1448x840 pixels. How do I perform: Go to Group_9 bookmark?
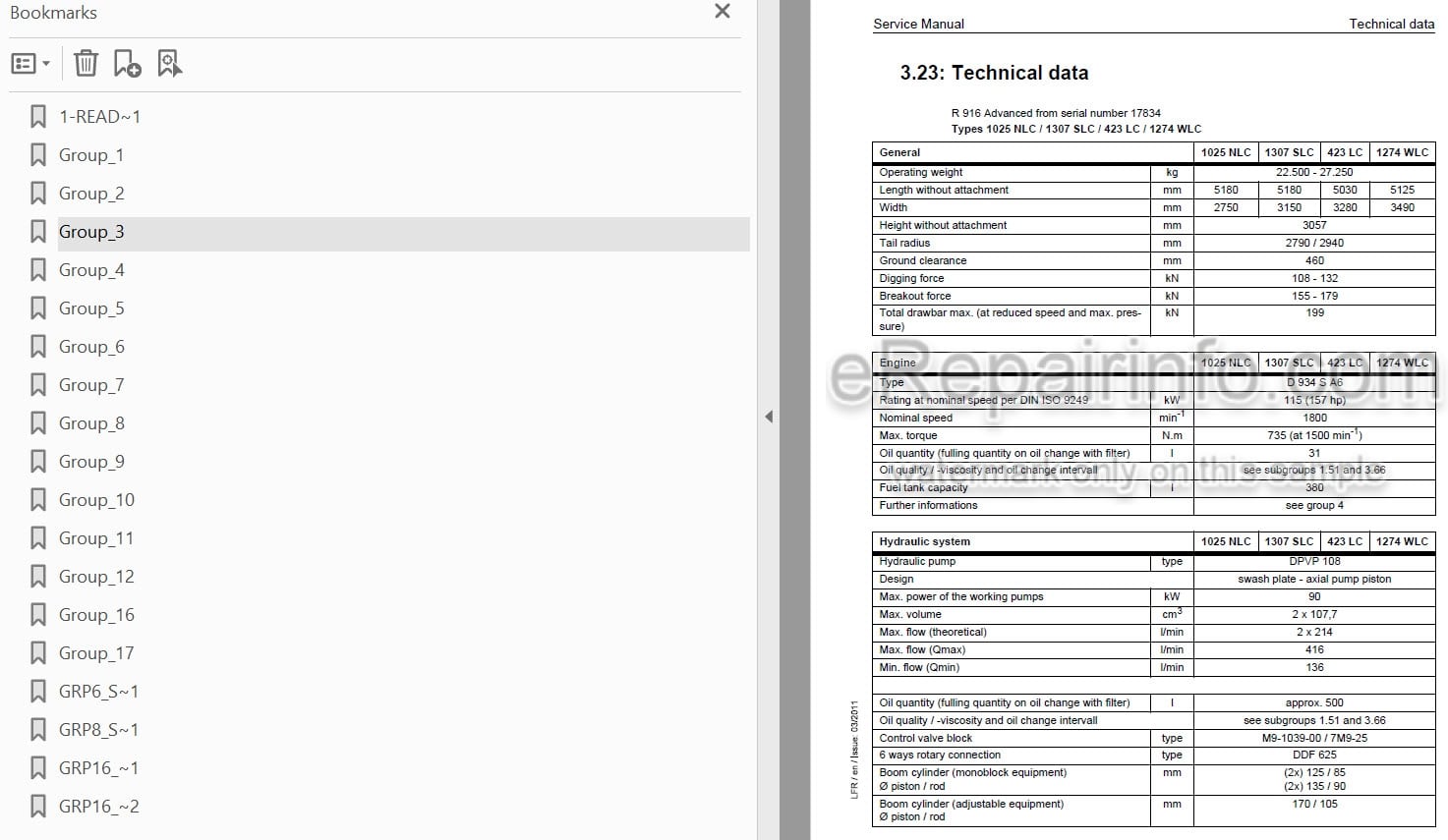point(91,462)
